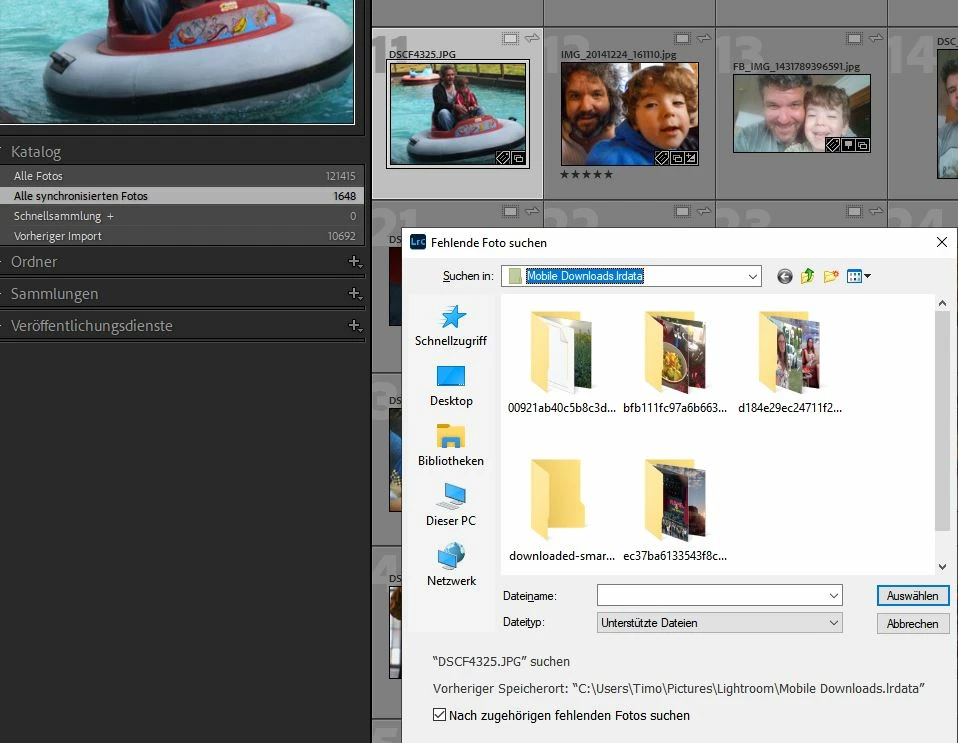Expand the Sammlungen panel header

(x=54, y=294)
